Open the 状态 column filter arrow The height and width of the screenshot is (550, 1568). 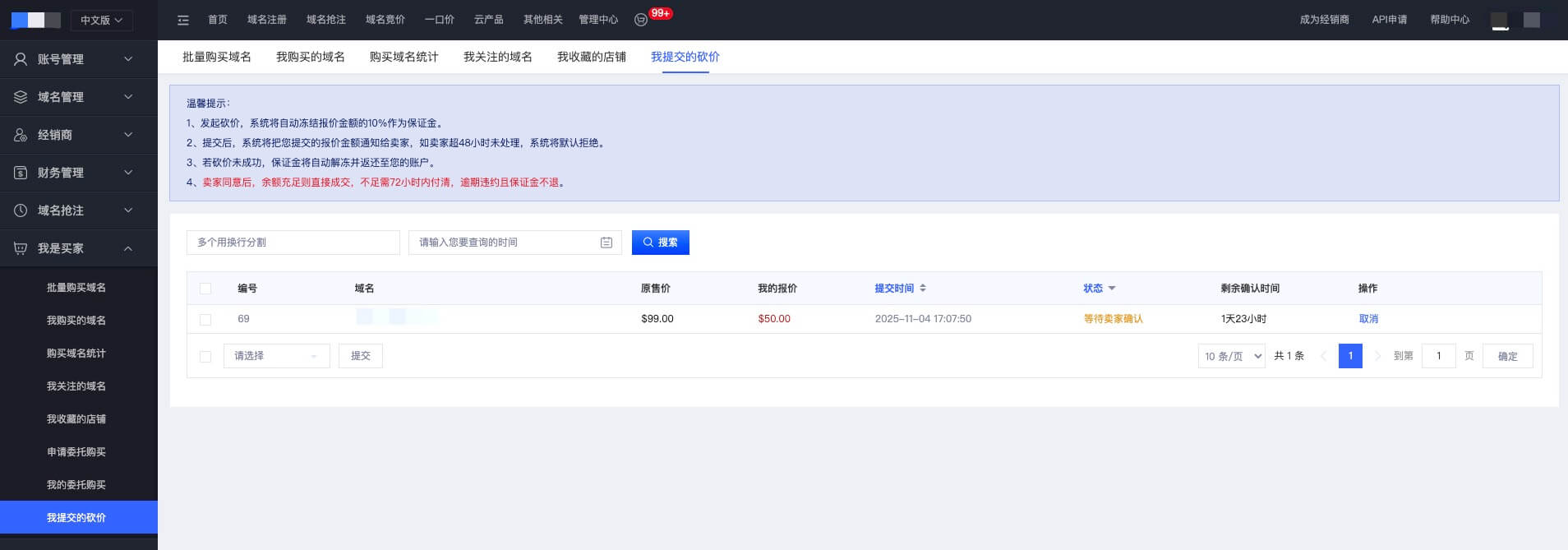tap(1112, 289)
